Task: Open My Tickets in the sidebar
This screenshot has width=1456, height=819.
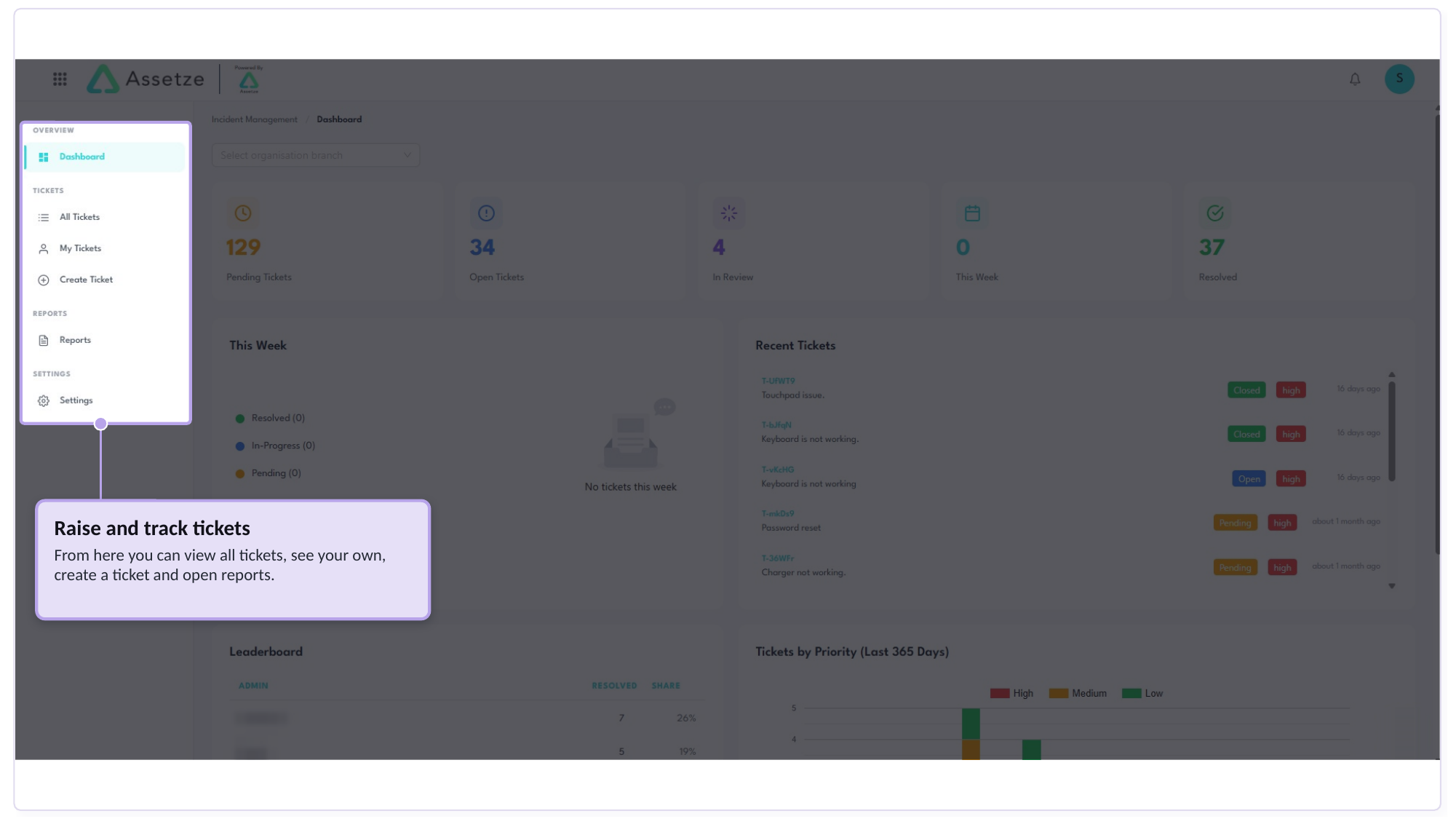Action: (x=105, y=249)
